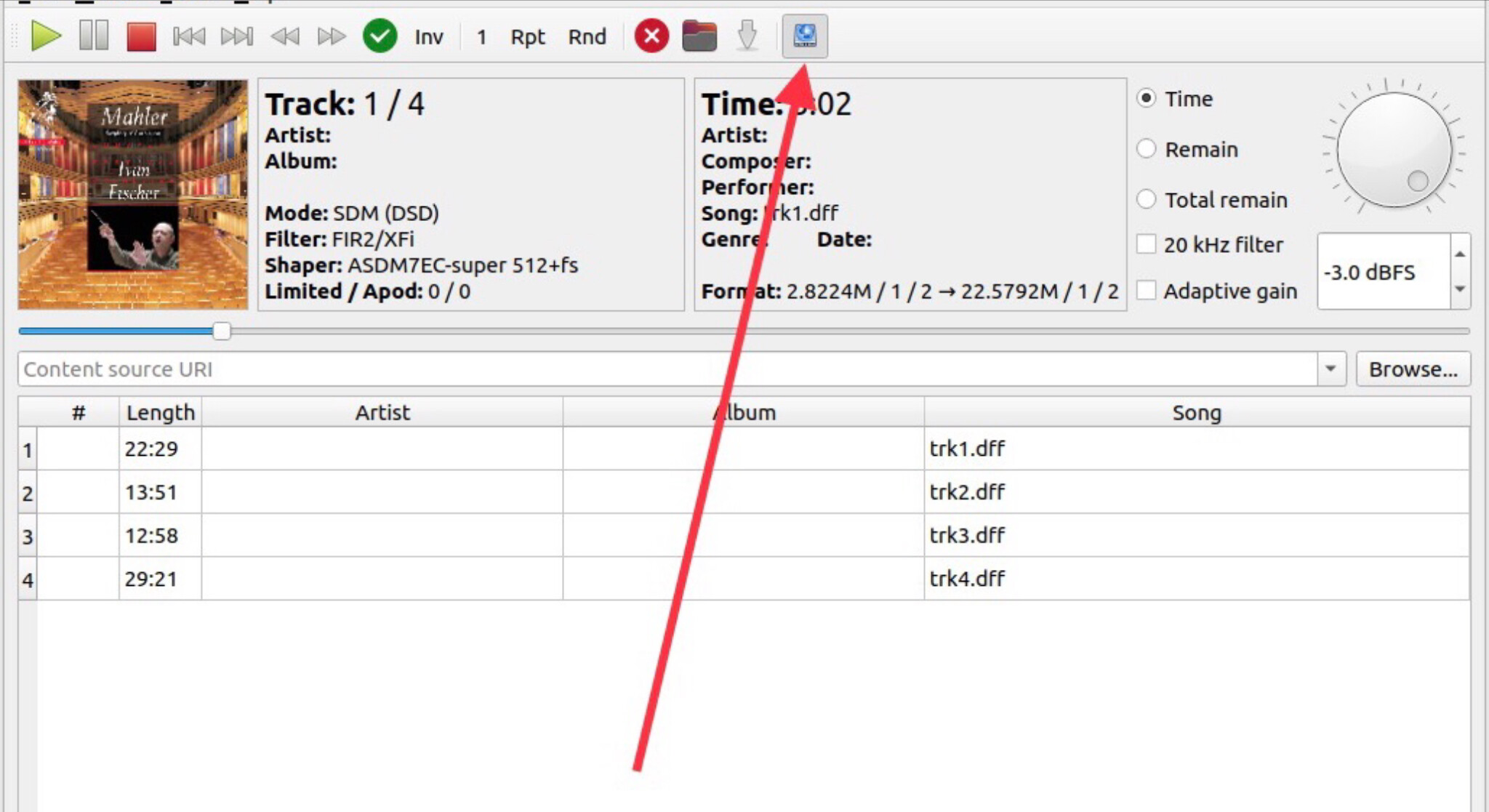Open the folder icon in toolbar

pyautogui.click(x=699, y=36)
